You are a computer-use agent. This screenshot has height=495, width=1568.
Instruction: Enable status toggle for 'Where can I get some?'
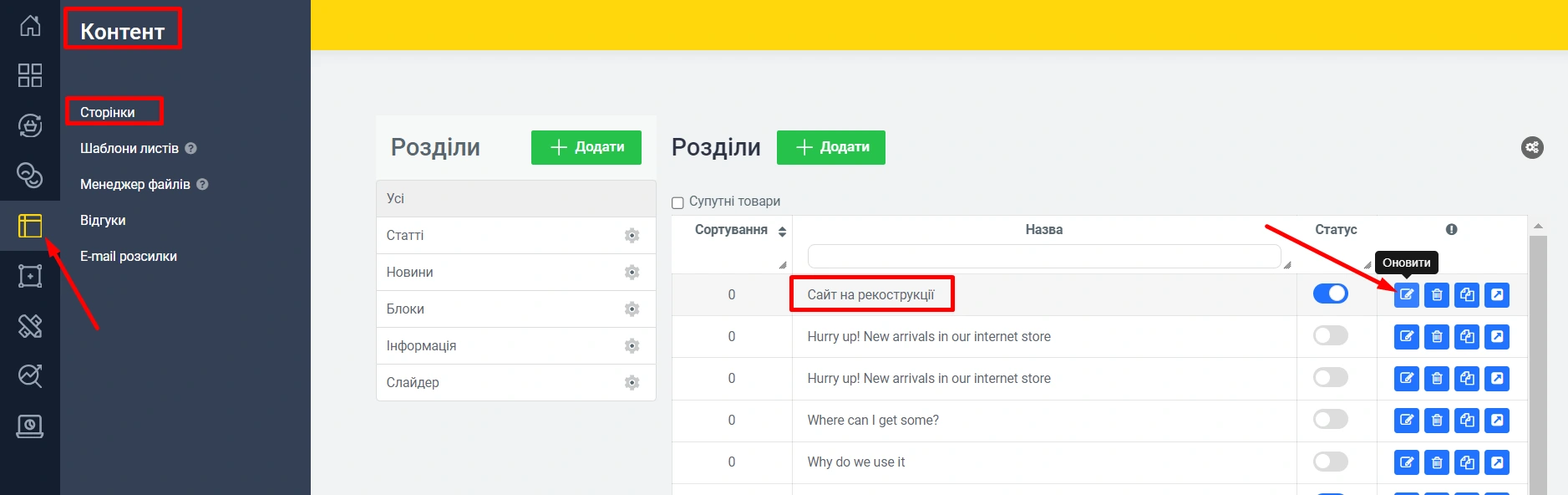[x=1330, y=419]
